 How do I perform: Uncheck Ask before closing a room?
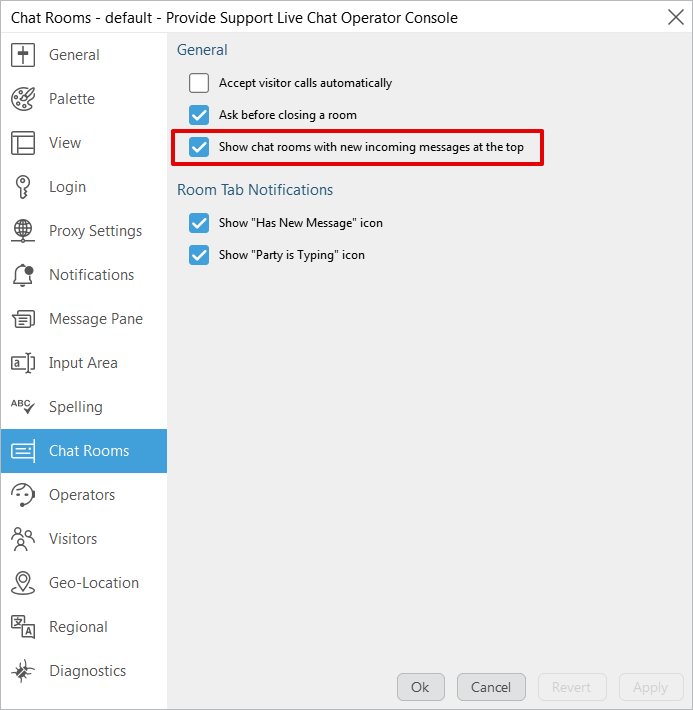199,115
